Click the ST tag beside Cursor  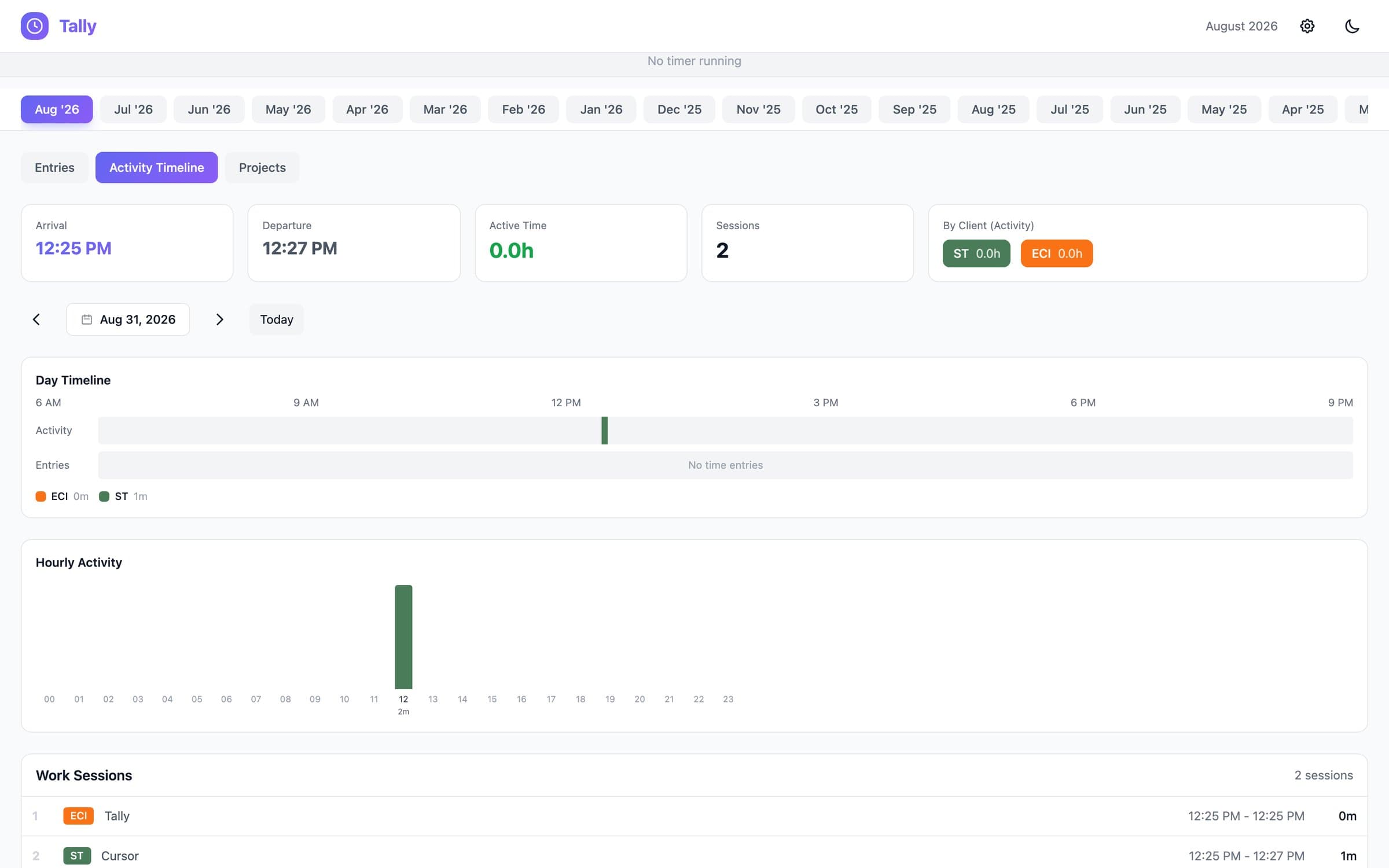[77, 856]
